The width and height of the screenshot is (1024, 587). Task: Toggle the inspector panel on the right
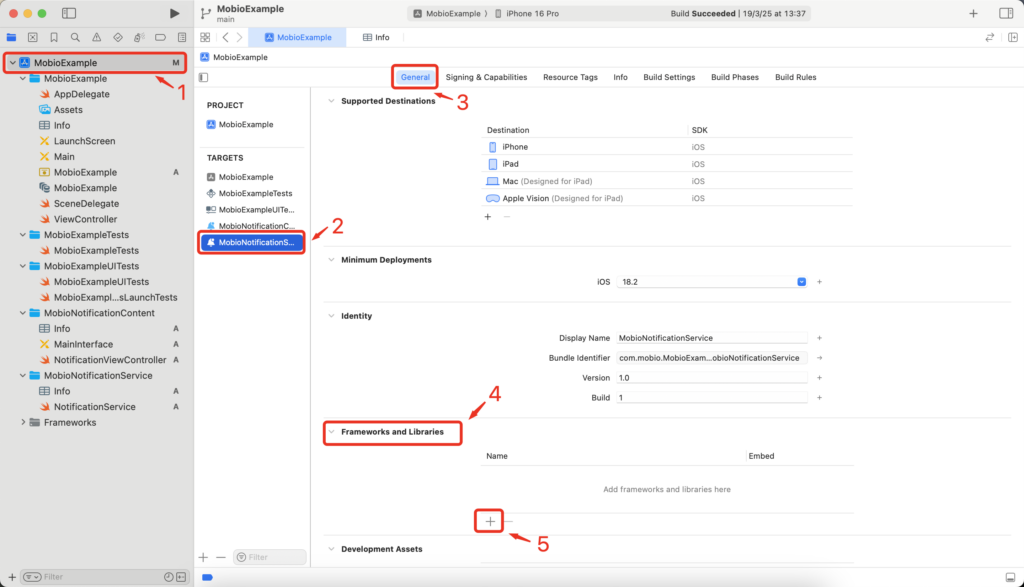[1005, 13]
